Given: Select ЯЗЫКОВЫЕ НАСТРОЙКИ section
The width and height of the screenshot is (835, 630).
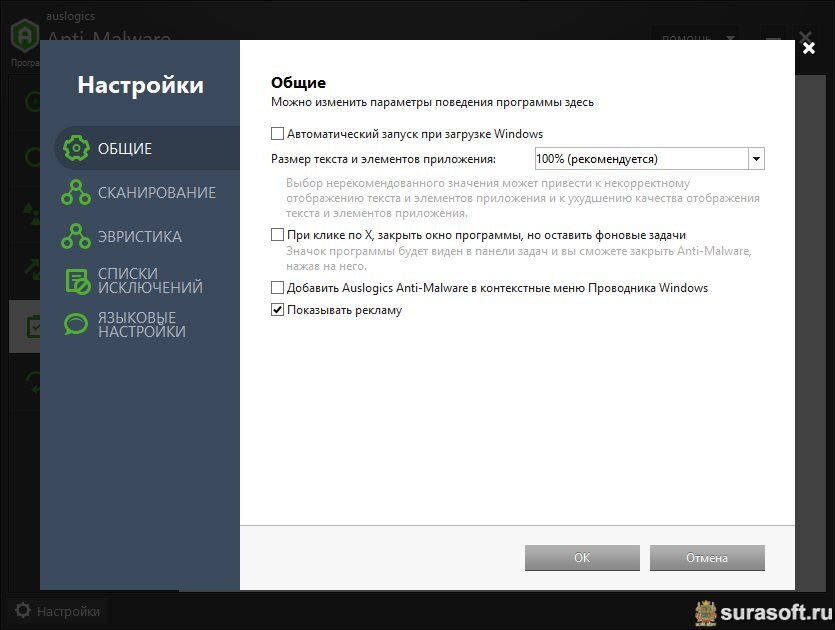Looking at the screenshot, I should pyautogui.click(x=148, y=324).
